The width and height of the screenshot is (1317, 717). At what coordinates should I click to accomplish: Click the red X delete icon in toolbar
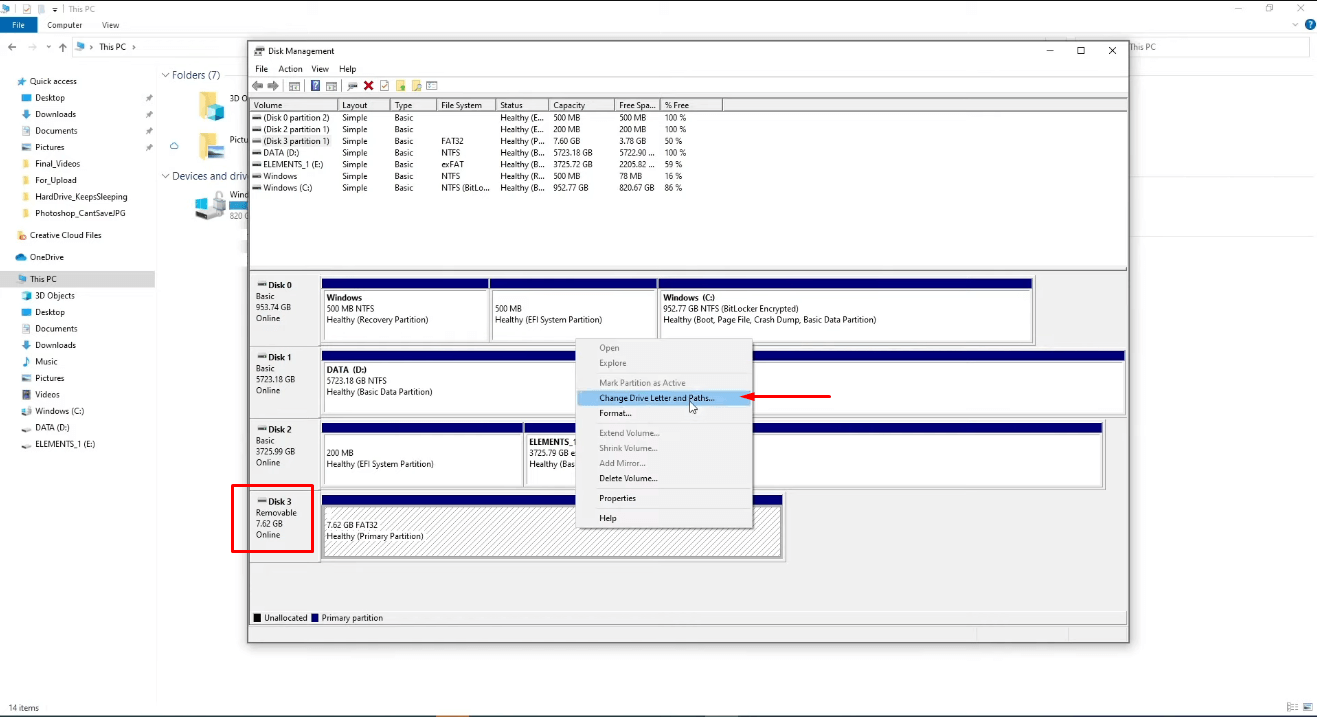coord(369,86)
